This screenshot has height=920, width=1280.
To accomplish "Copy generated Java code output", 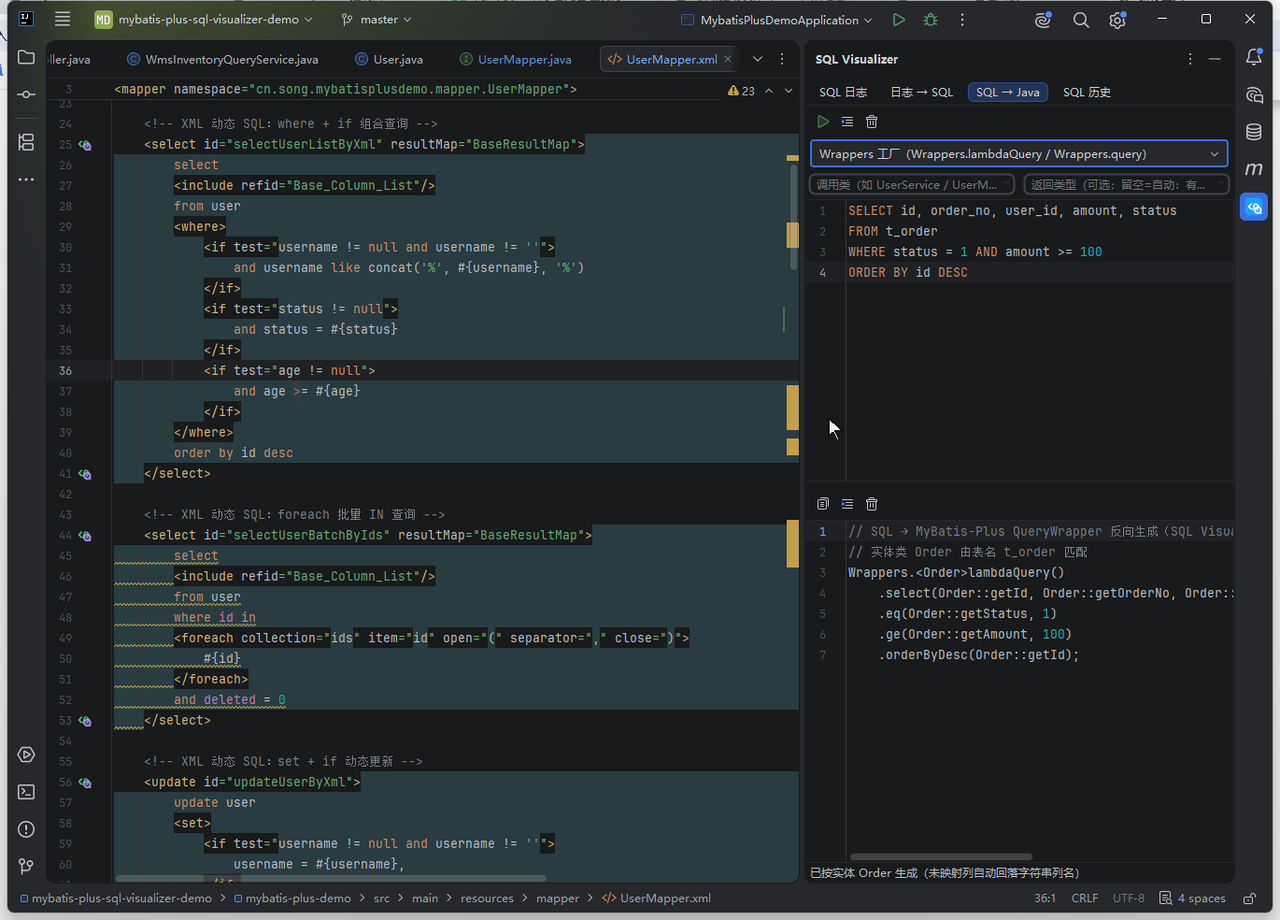I will (823, 504).
